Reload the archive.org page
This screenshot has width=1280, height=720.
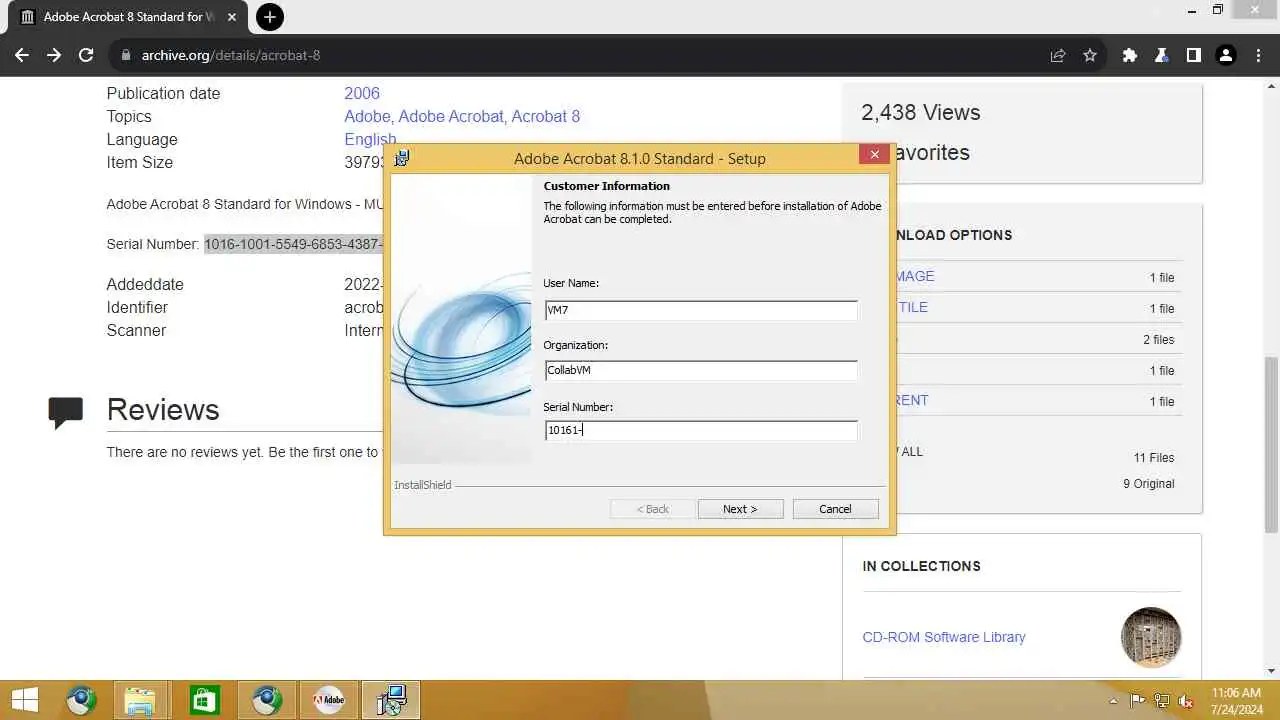(86, 55)
